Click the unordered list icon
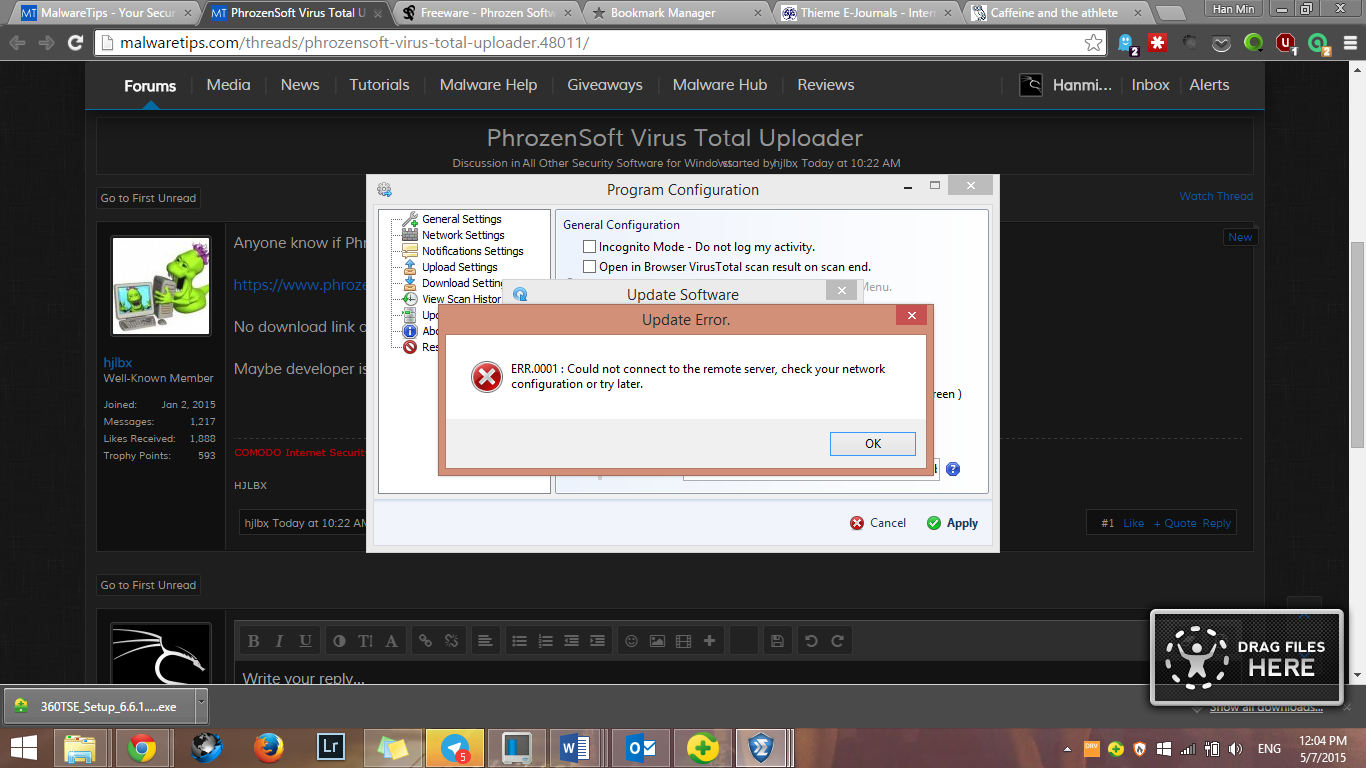 [519, 641]
